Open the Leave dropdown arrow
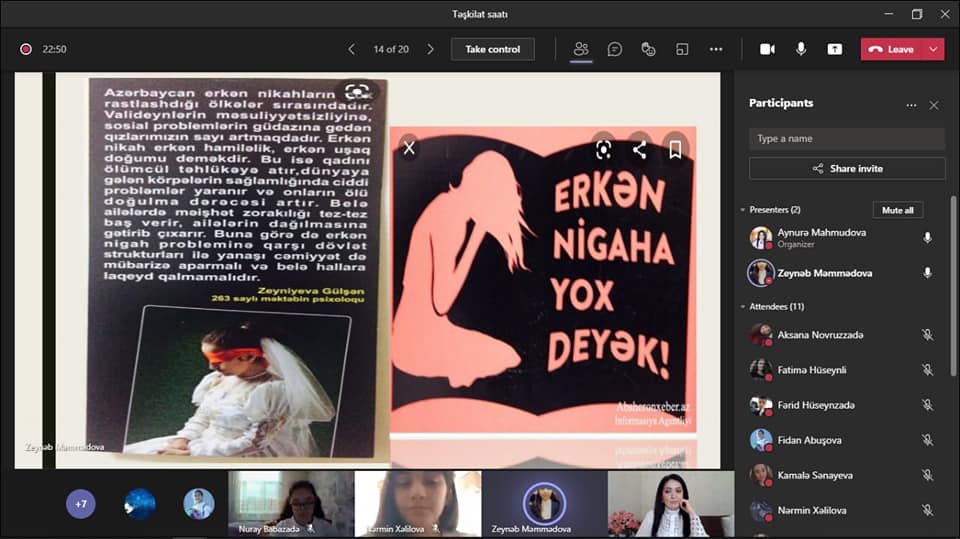The height and width of the screenshot is (539, 960). click(x=933, y=49)
